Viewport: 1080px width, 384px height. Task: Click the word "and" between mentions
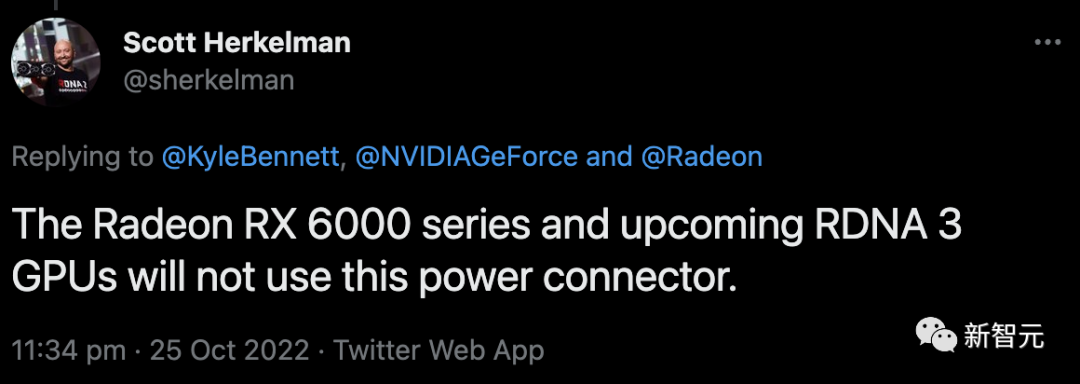pyautogui.click(x=609, y=158)
